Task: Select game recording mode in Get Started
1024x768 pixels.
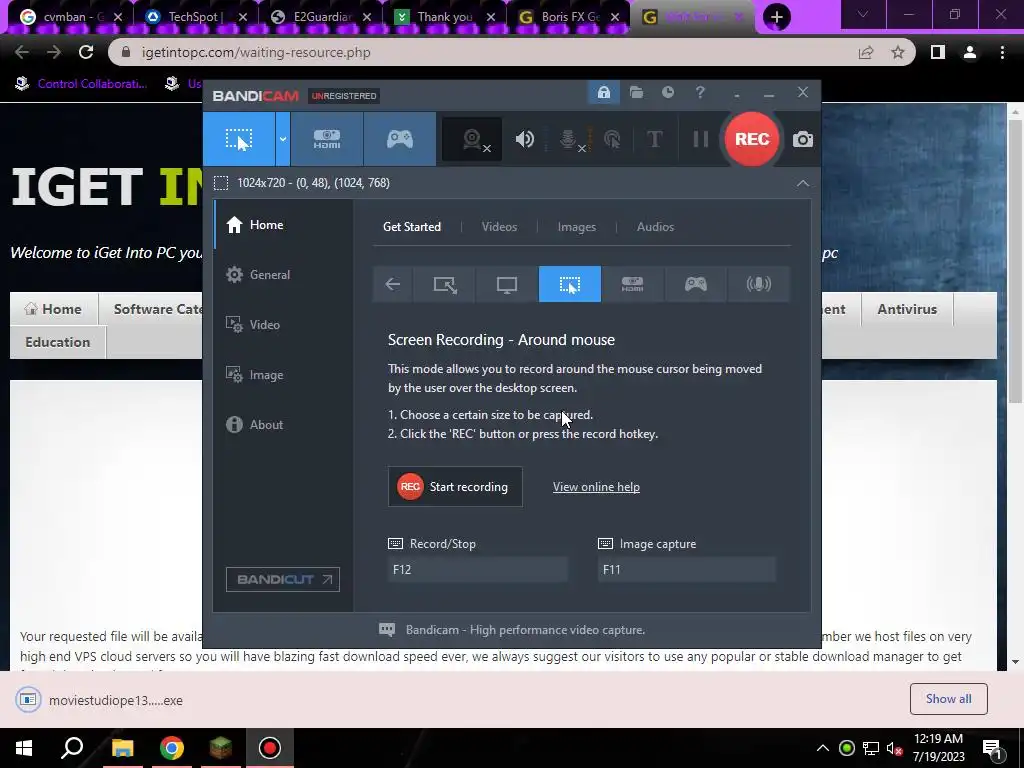Action: (696, 284)
